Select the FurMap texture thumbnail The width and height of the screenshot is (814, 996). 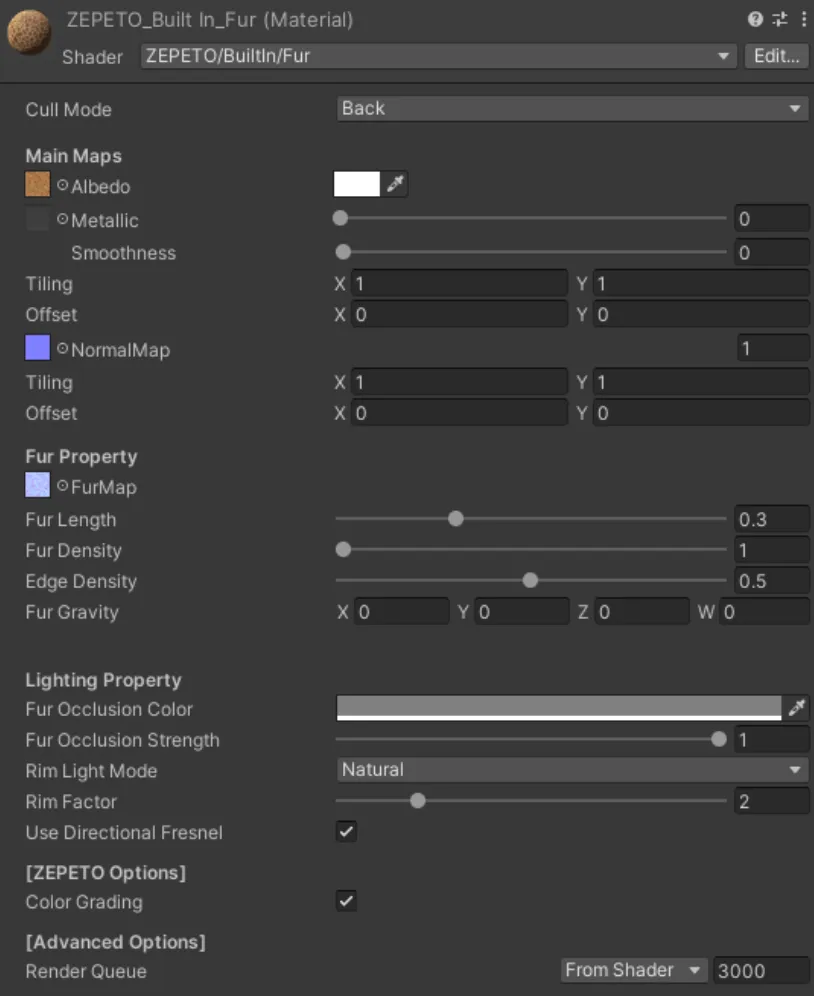[37, 485]
